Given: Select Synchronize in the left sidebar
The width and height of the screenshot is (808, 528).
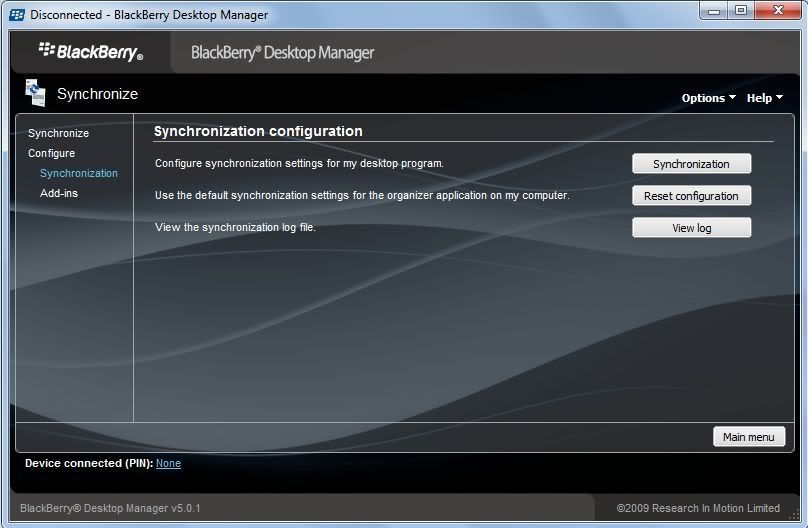Looking at the screenshot, I should pos(58,133).
